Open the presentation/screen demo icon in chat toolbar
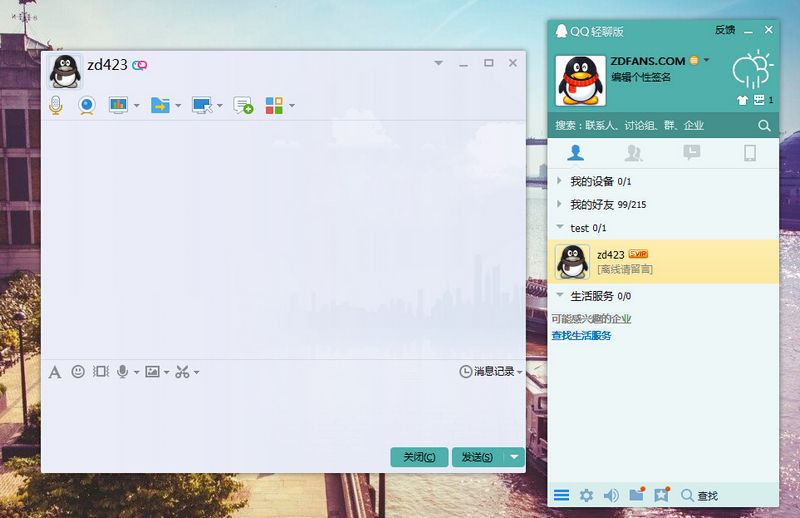 click(x=118, y=105)
